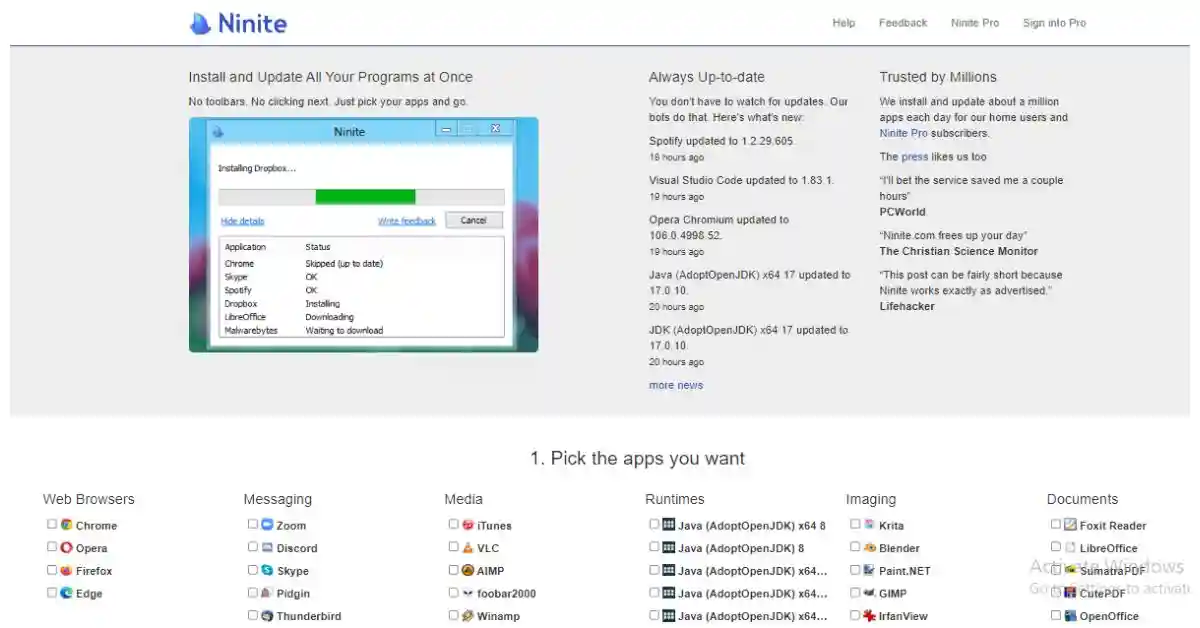Enable the Discord checkbox

click(x=253, y=547)
